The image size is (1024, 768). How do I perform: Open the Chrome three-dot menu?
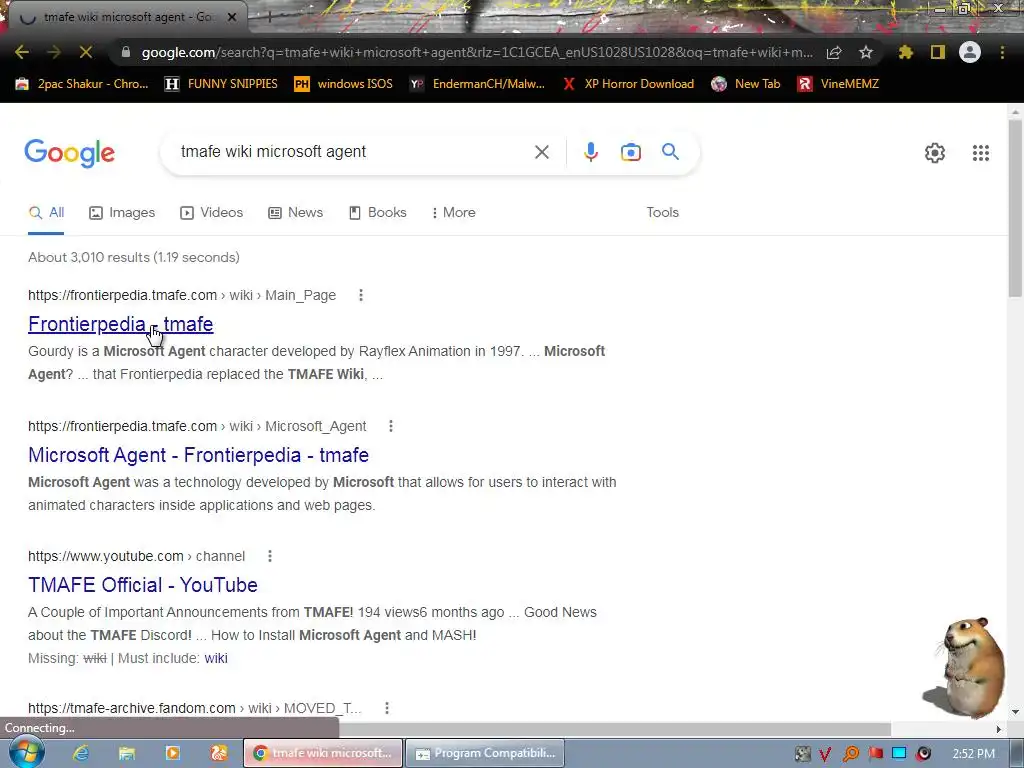pyautogui.click(x=1002, y=52)
